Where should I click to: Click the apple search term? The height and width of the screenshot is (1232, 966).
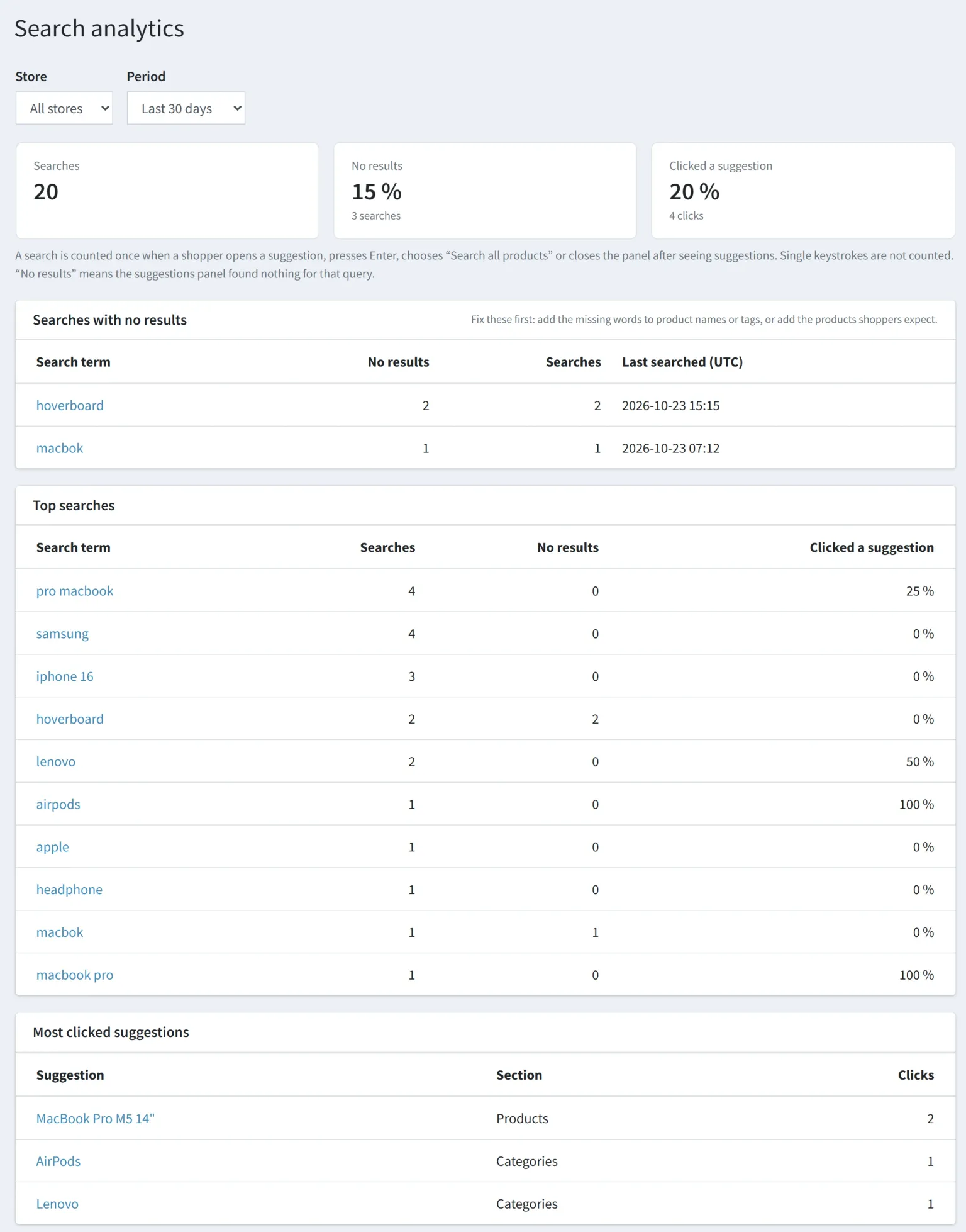point(53,848)
